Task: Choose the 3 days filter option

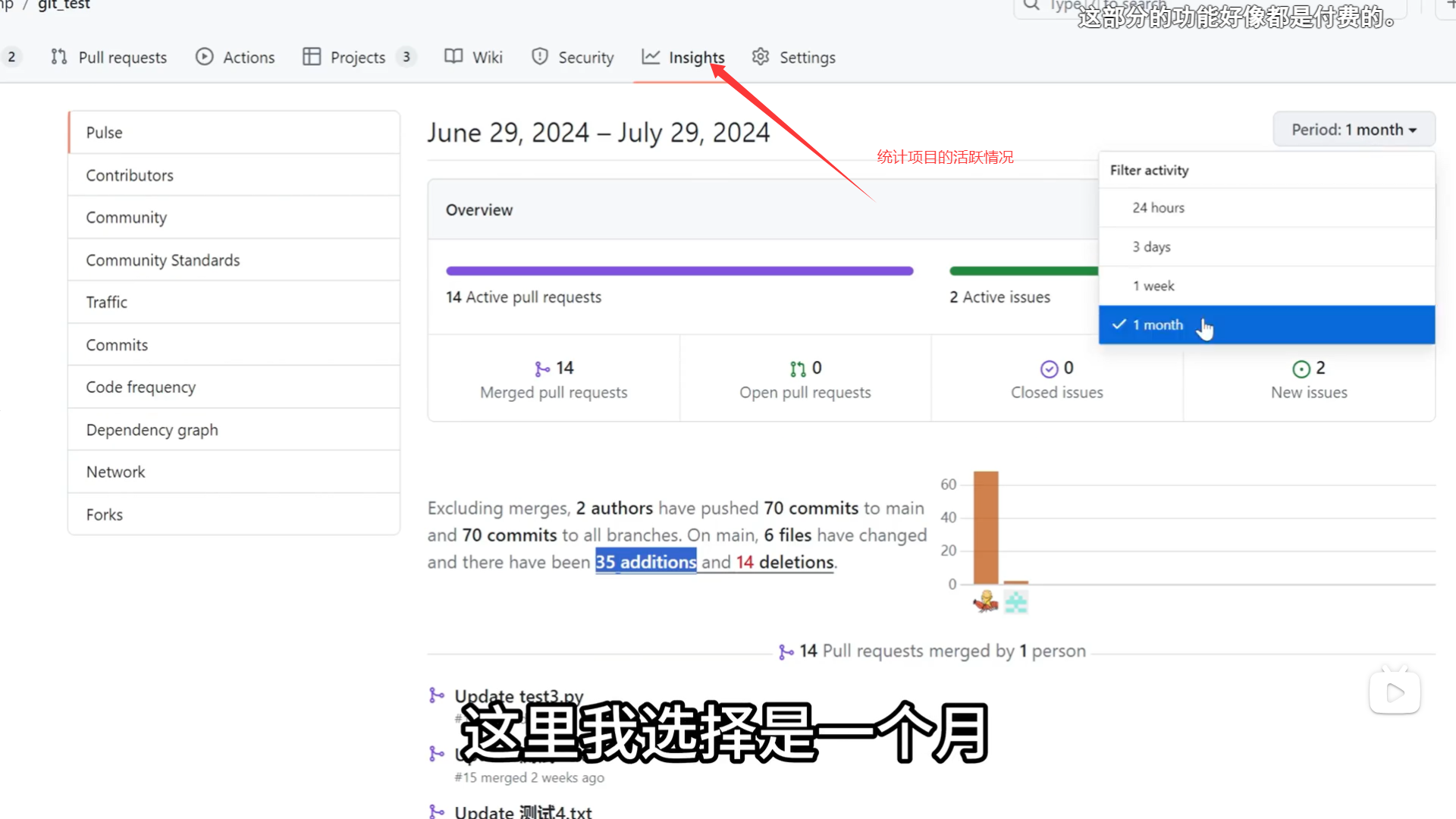Action: pyautogui.click(x=1151, y=246)
